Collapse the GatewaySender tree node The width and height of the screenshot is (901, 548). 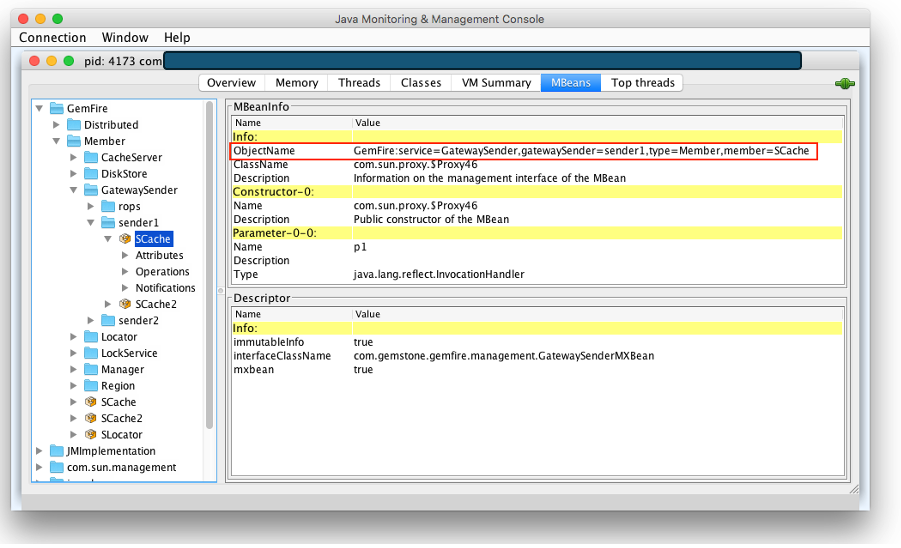pyautogui.click(x=74, y=190)
